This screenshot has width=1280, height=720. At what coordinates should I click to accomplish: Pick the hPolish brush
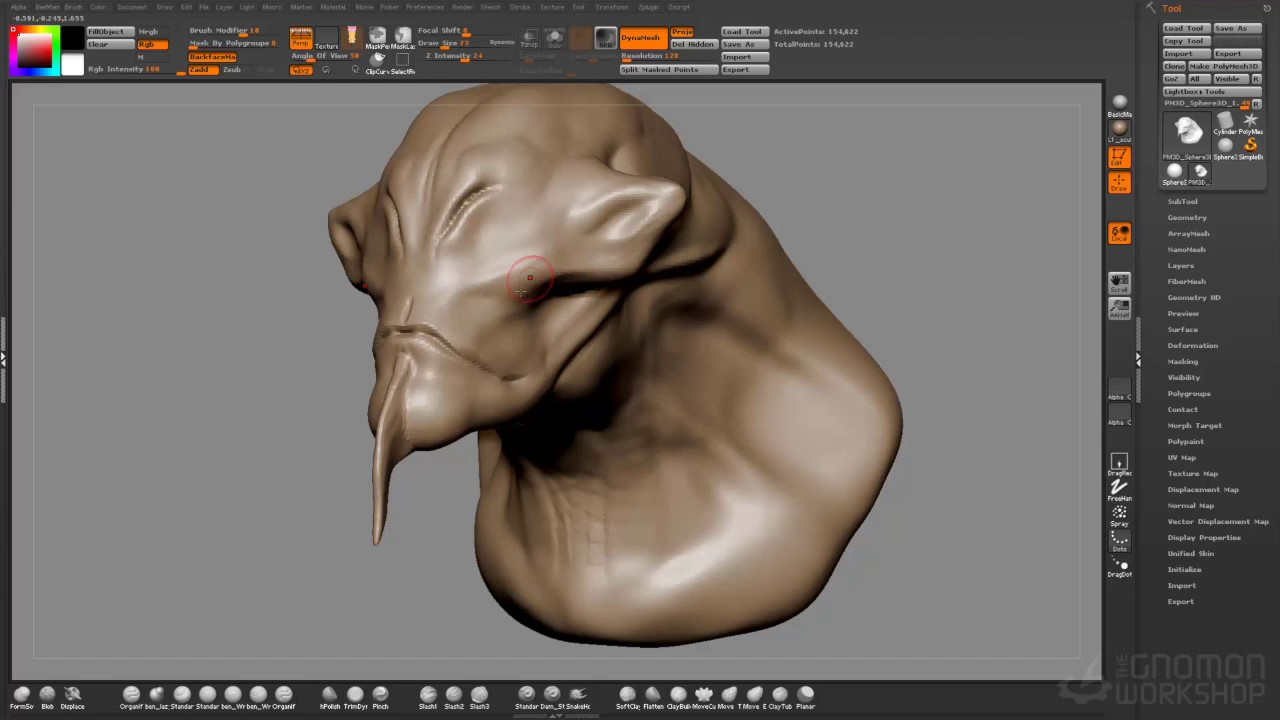(x=330, y=697)
